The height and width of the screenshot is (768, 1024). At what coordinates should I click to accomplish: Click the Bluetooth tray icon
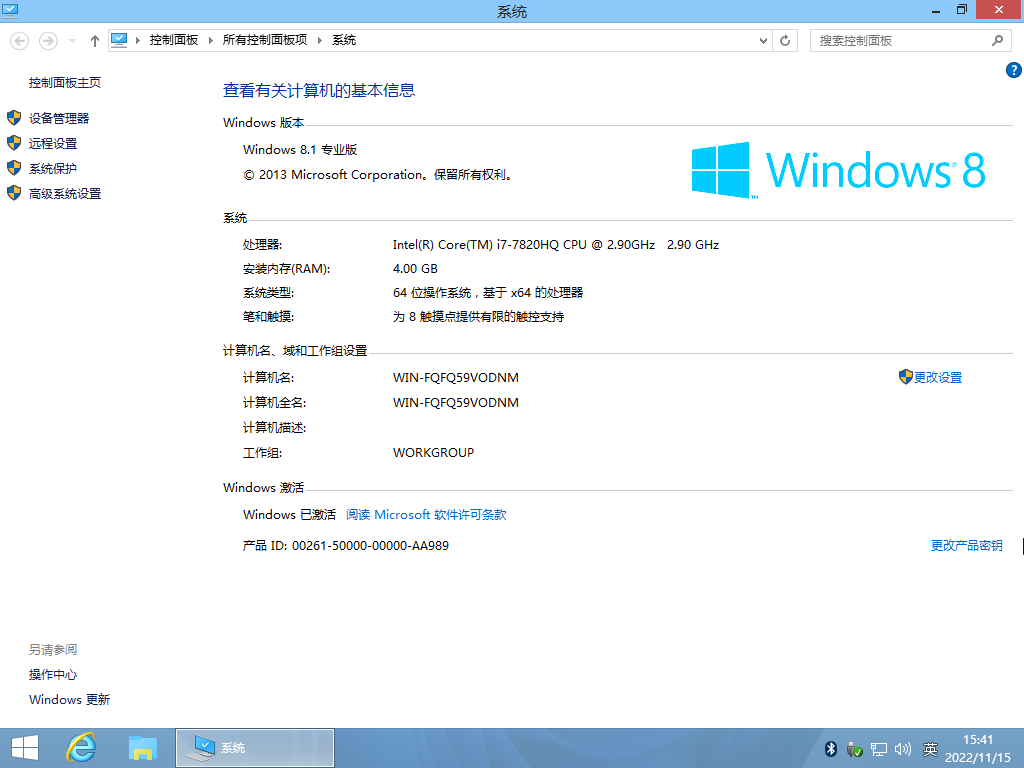tap(831, 749)
